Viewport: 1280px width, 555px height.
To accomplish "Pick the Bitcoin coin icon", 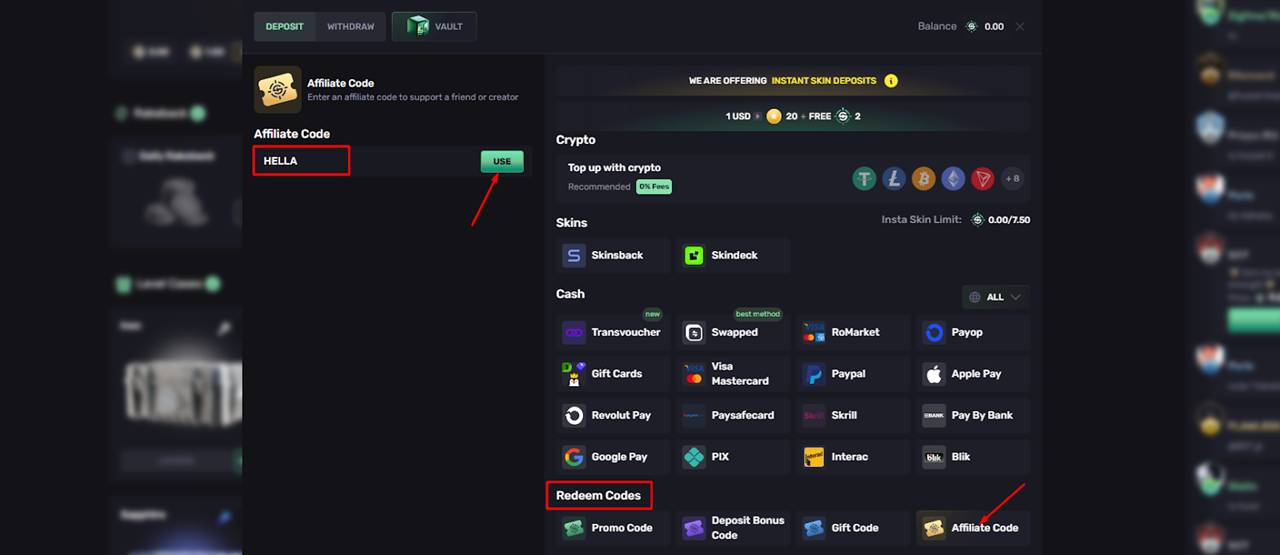I will [x=923, y=179].
